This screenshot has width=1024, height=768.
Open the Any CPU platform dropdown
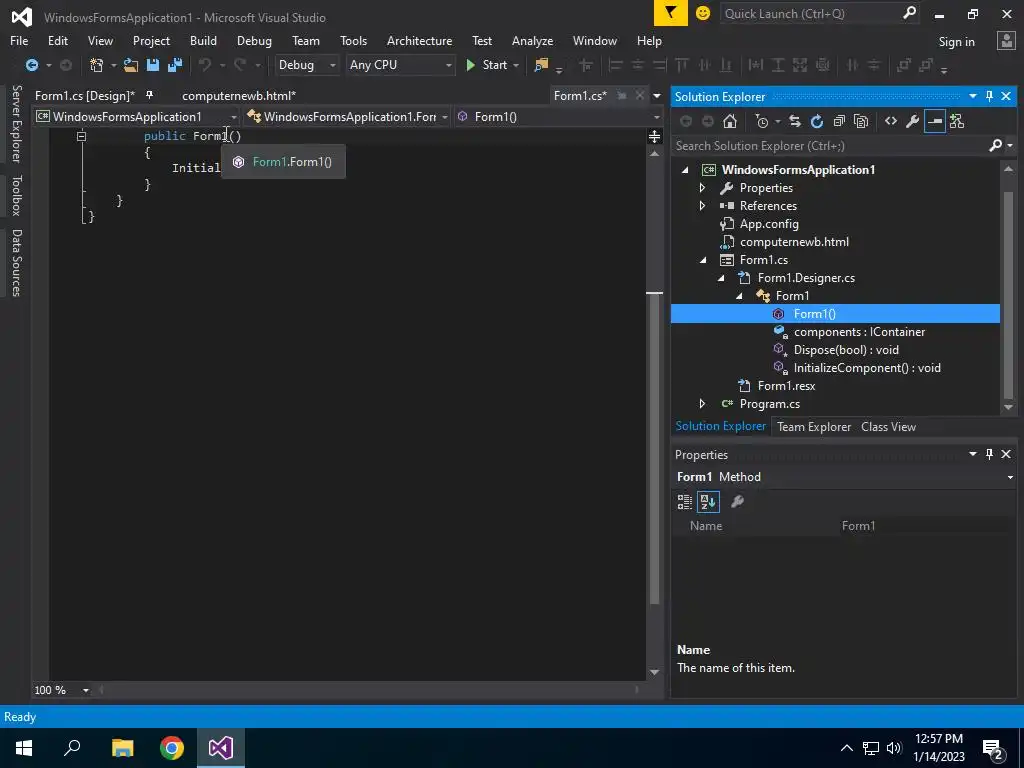point(400,65)
